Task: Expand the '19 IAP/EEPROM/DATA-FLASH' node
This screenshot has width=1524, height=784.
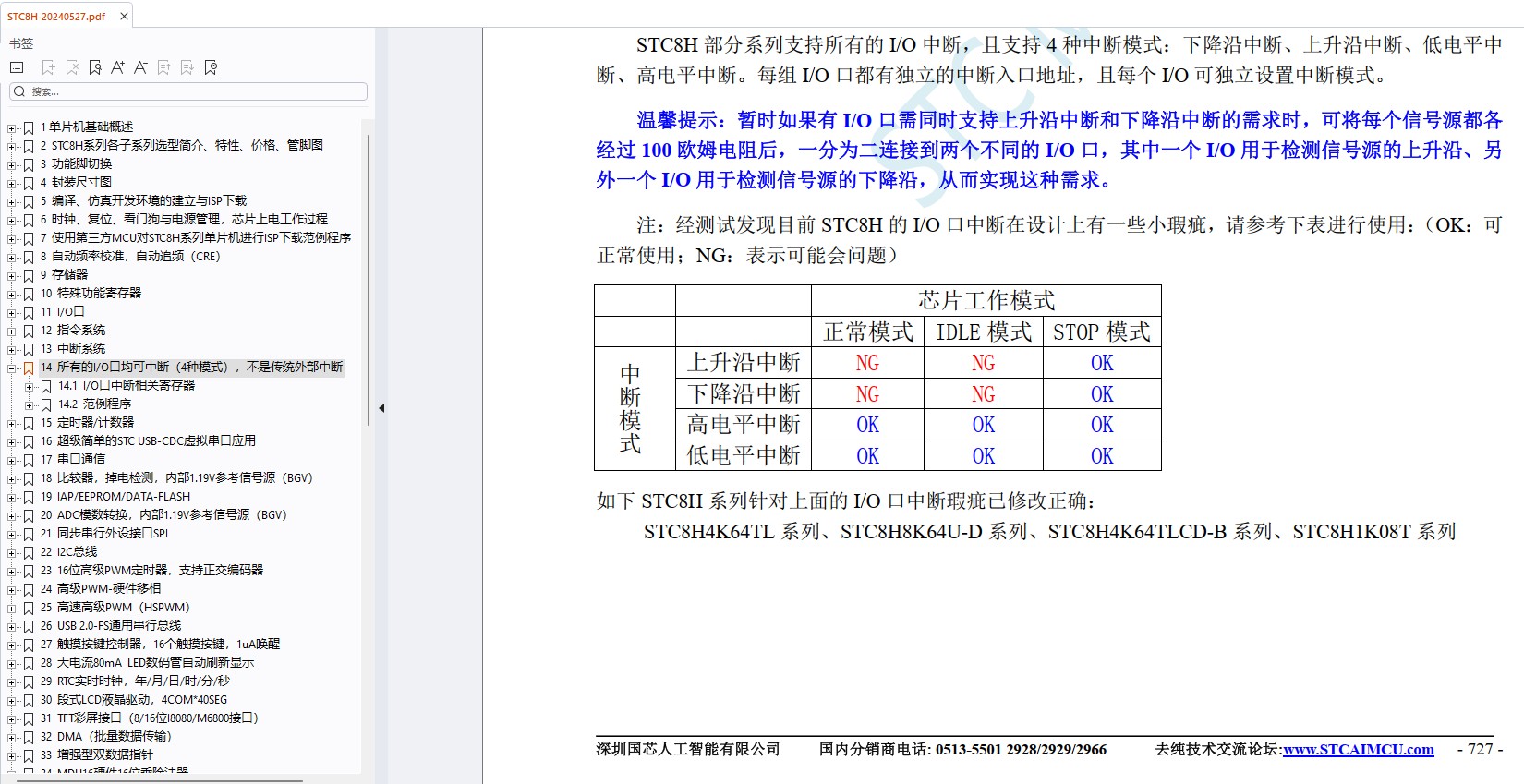Action: 12,497
